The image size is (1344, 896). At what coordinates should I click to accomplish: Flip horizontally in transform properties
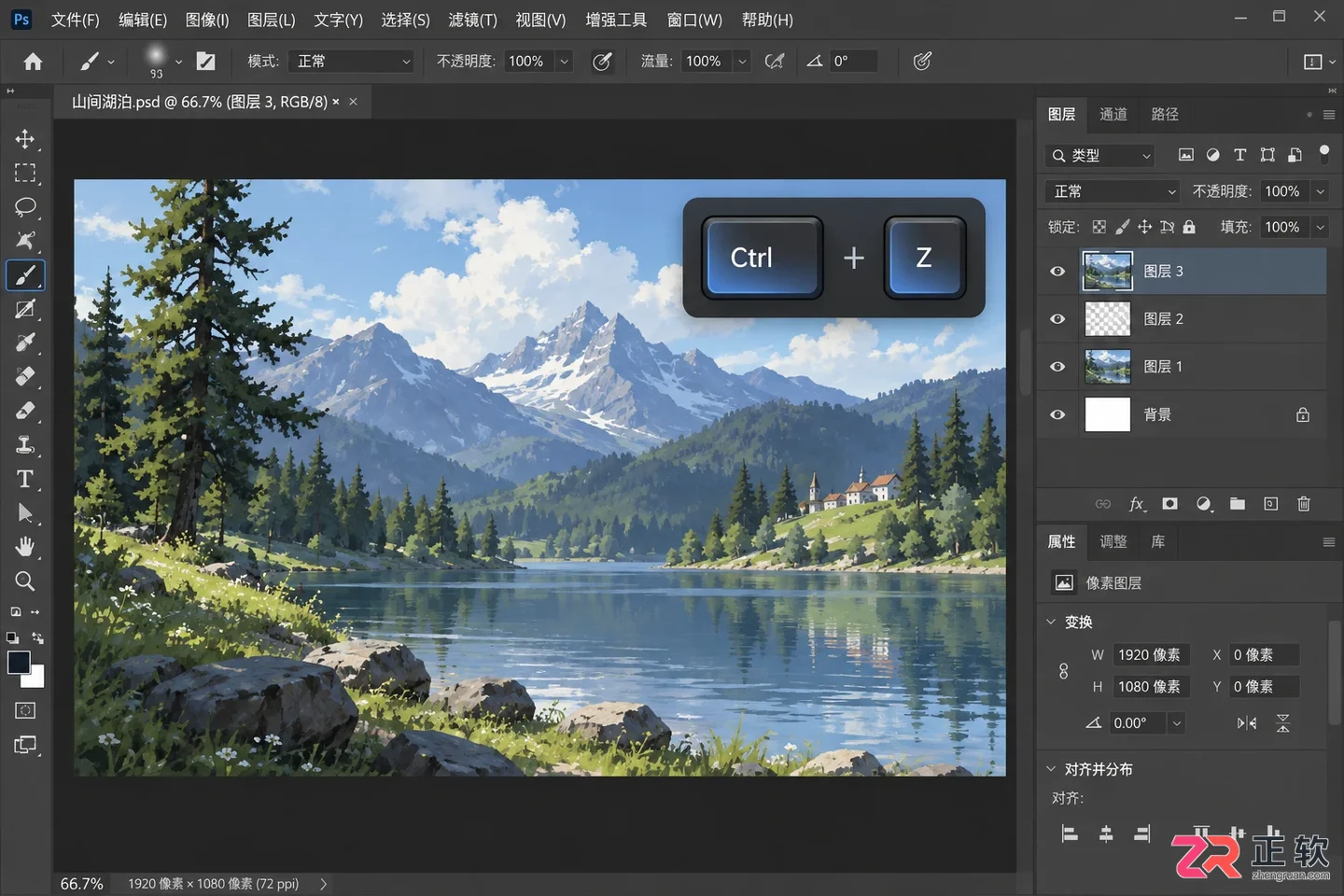pyautogui.click(x=1247, y=723)
